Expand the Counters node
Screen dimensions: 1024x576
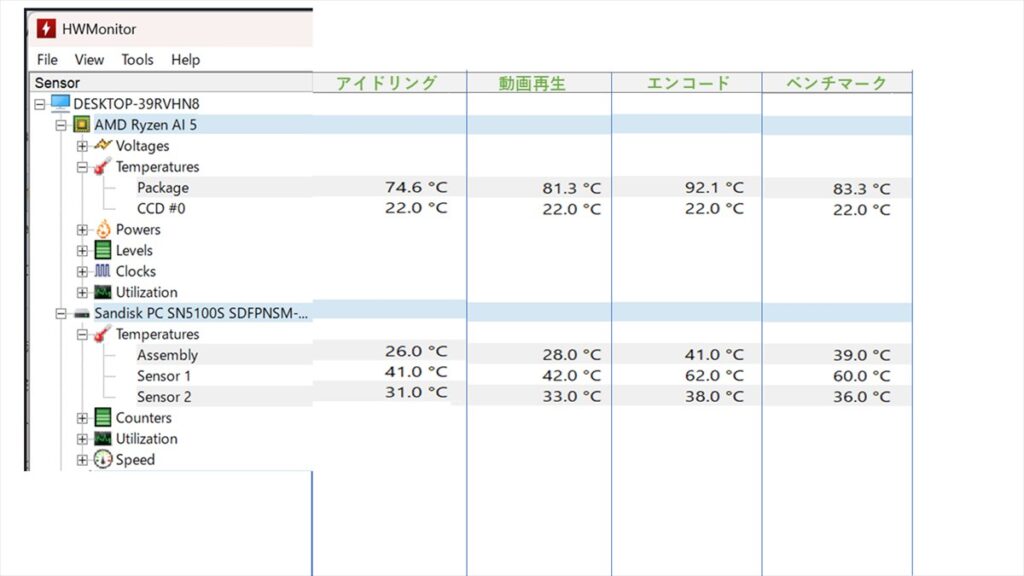click(82, 417)
